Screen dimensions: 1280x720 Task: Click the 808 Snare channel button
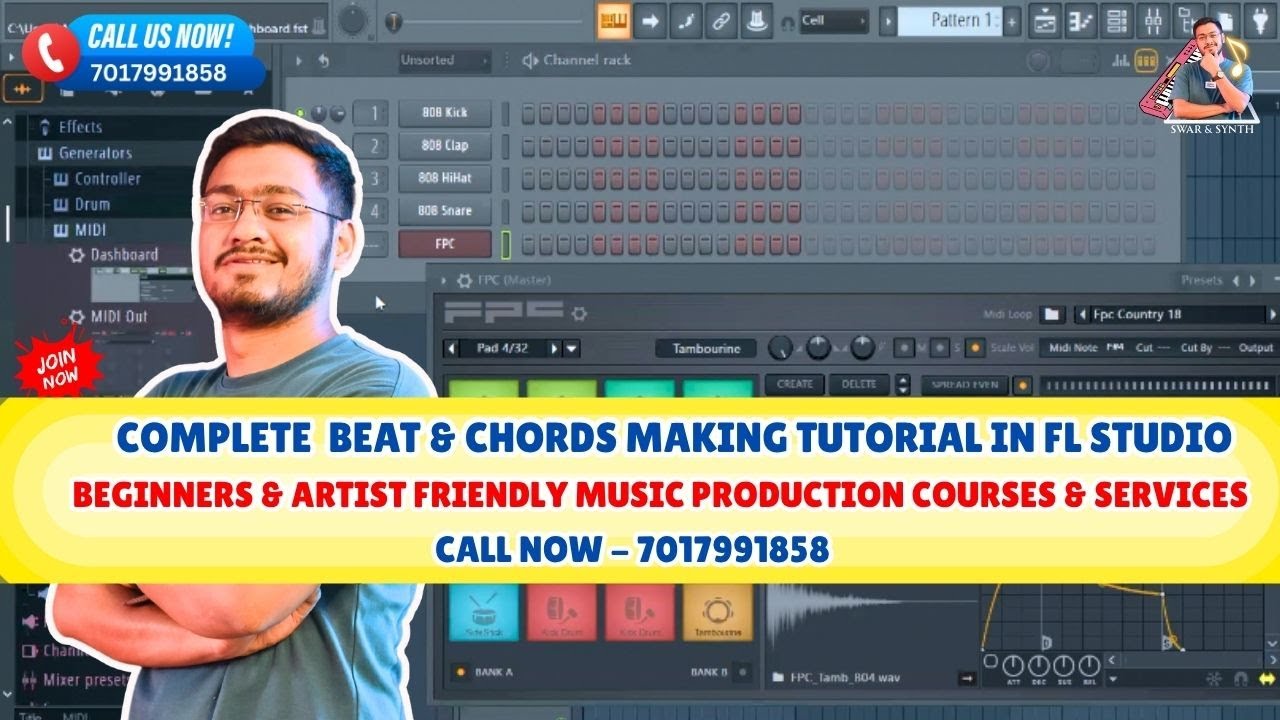pyautogui.click(x=445, y=211)
